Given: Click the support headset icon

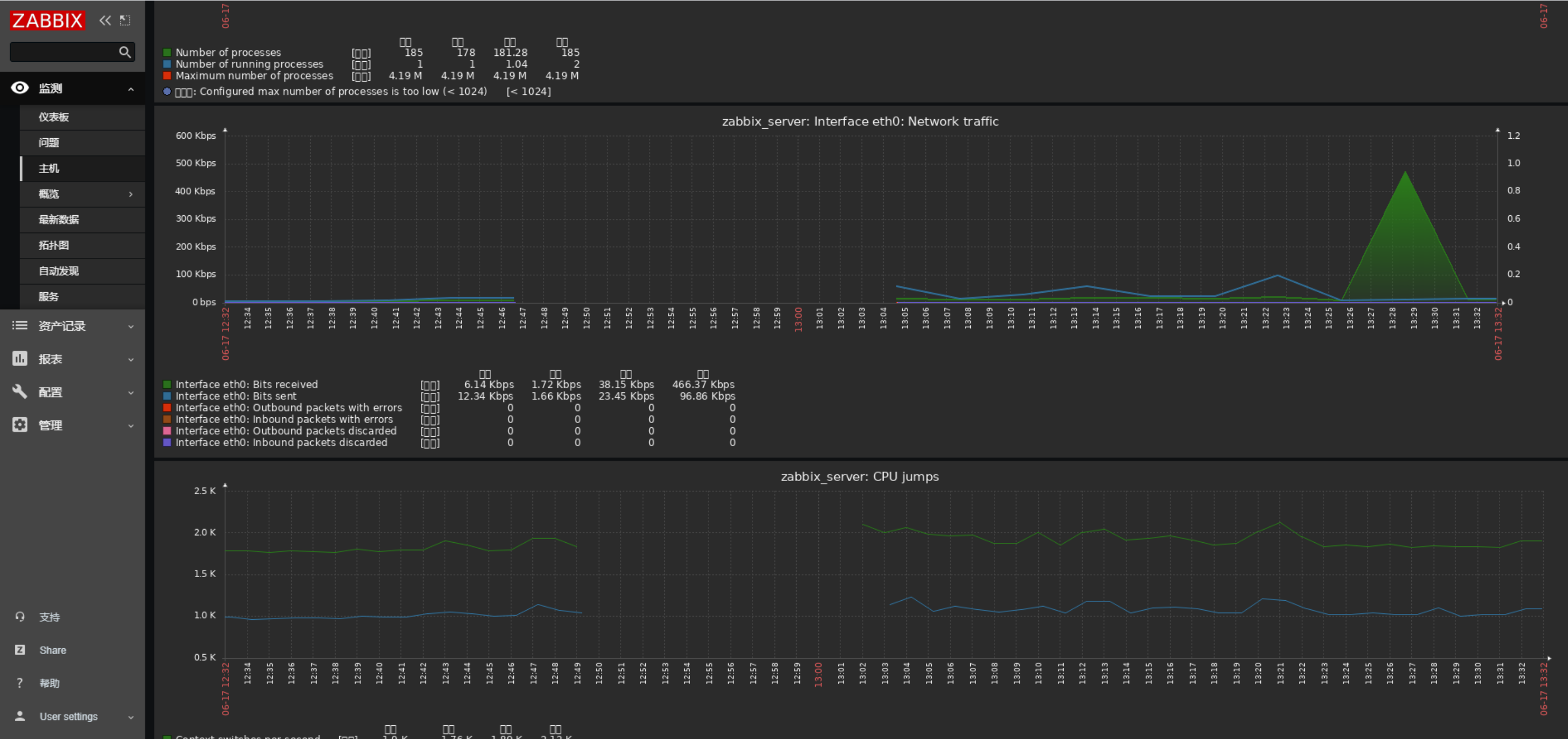Looking at the screenshot, I should point(20,617).
